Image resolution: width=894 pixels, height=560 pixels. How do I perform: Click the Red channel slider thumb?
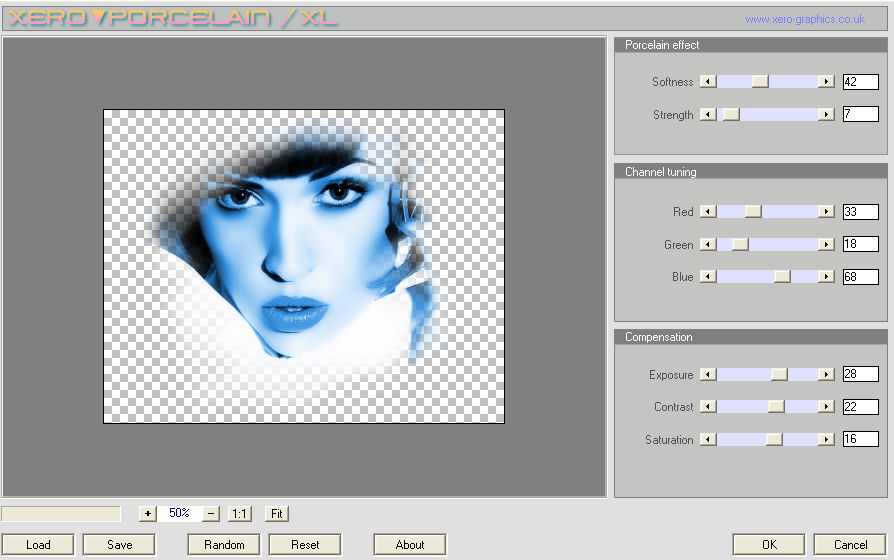click(753, 212)
